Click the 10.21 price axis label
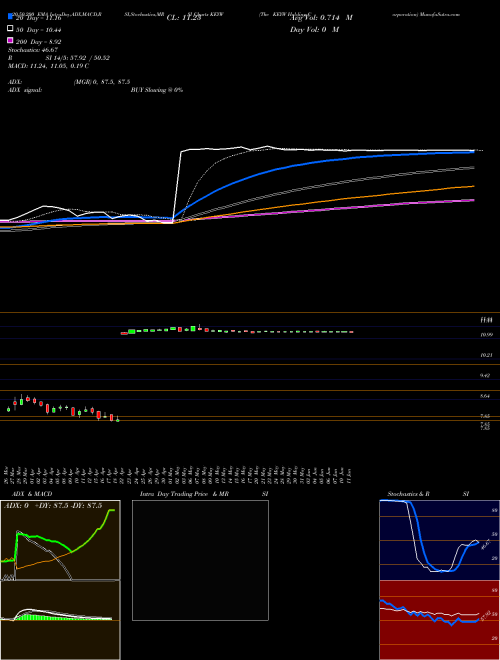 tap(487, 355)
